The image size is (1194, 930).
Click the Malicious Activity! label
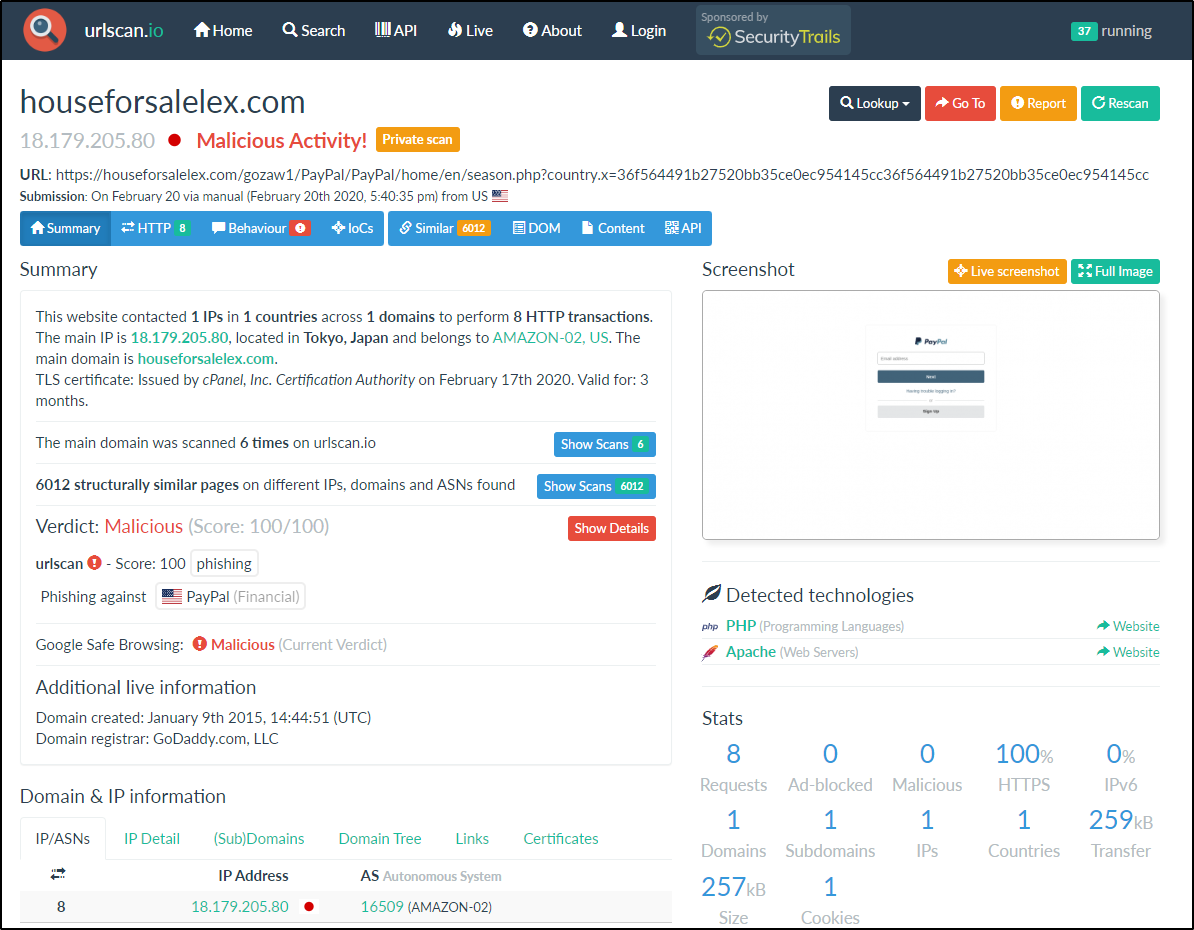(282, 140)
